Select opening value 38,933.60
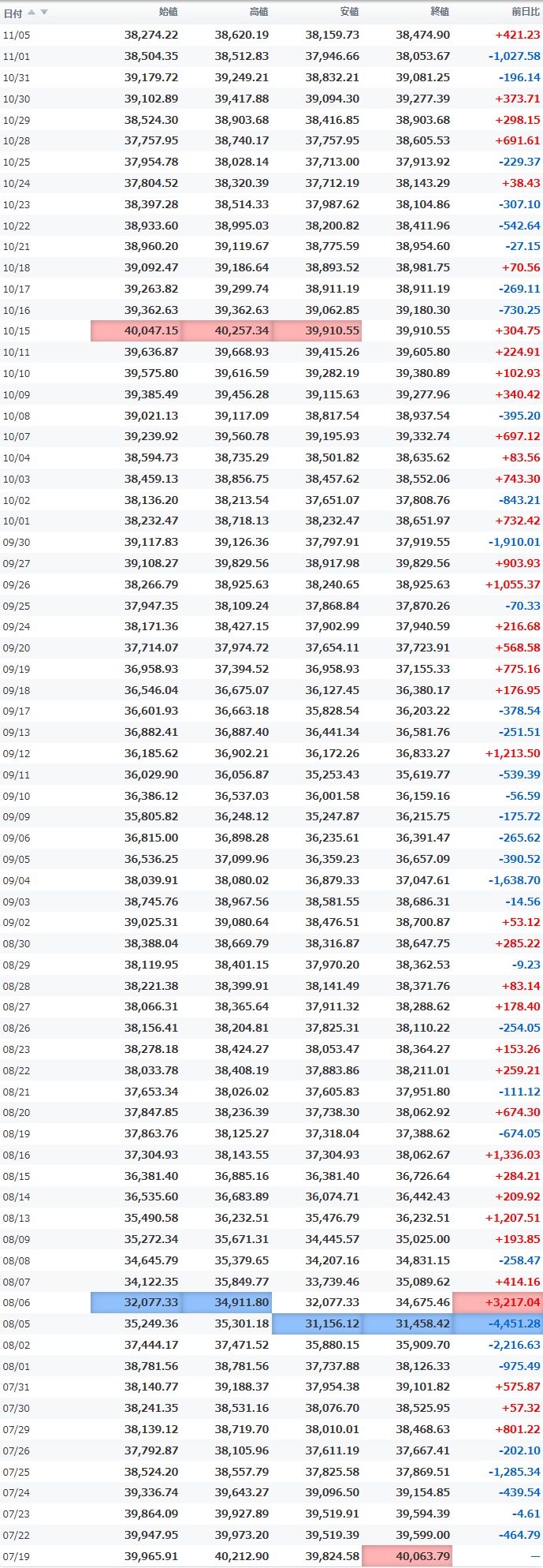This screenshot has width=543, height=1568. pyautogui.click(x=151, y=226)
